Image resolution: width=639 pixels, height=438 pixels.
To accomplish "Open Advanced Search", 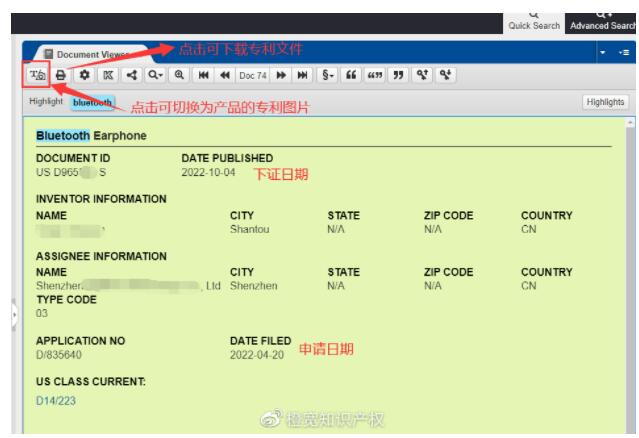I will coord(602,23).
